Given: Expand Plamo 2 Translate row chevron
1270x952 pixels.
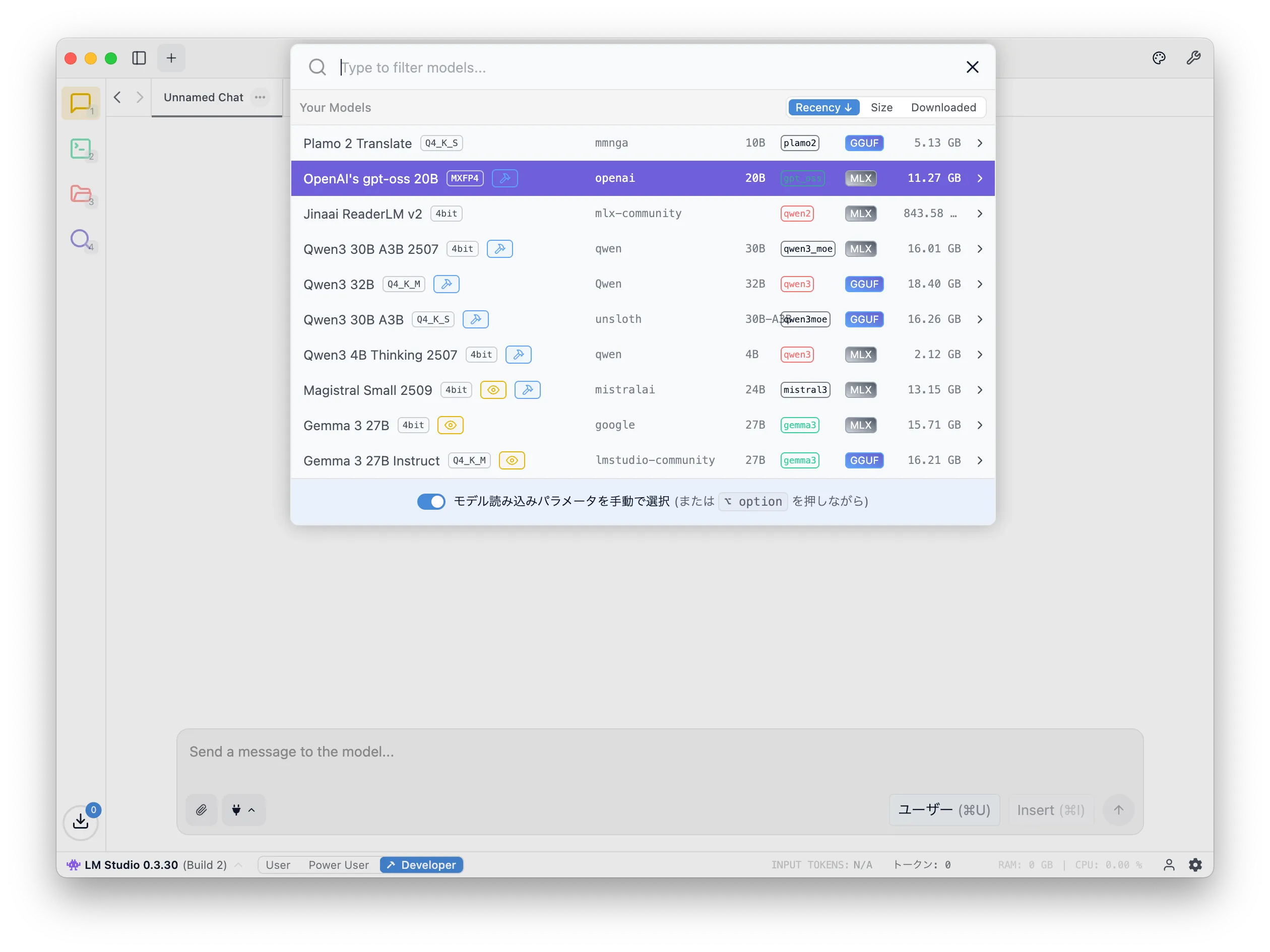Looking at the screenshot, I should coord(980,143).
